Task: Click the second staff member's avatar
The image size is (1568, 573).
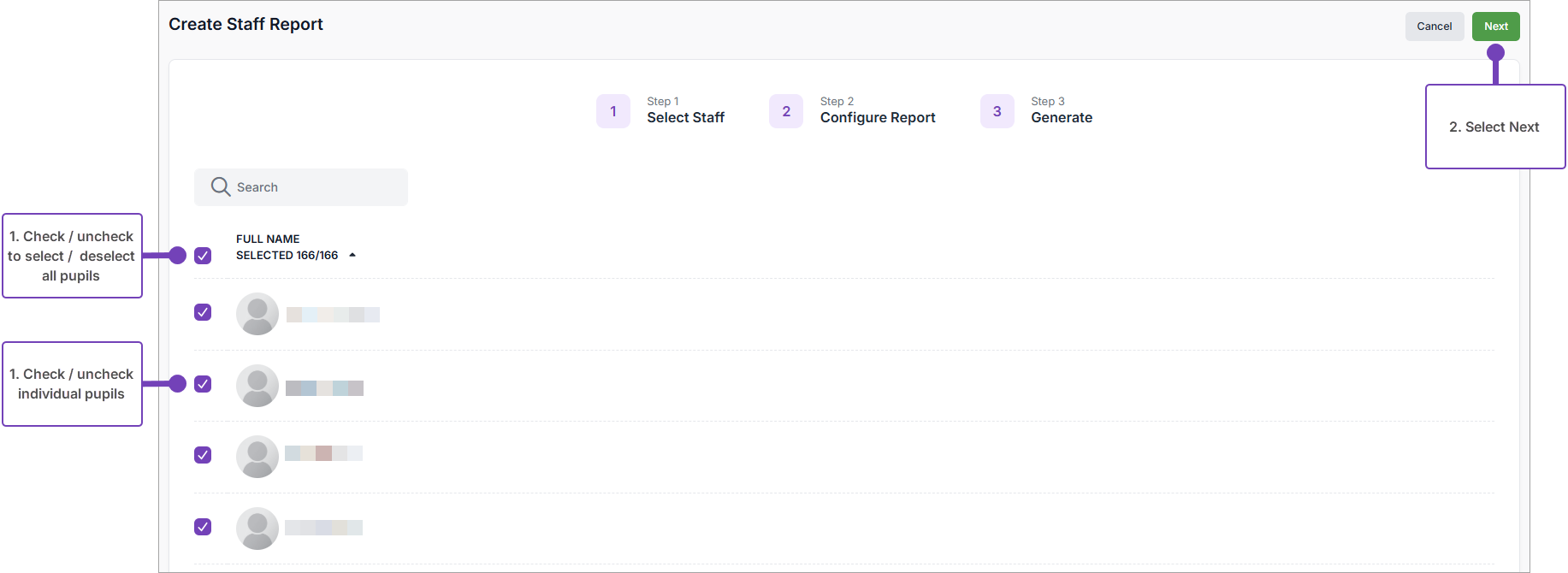Action: click(x=257, y=386)
